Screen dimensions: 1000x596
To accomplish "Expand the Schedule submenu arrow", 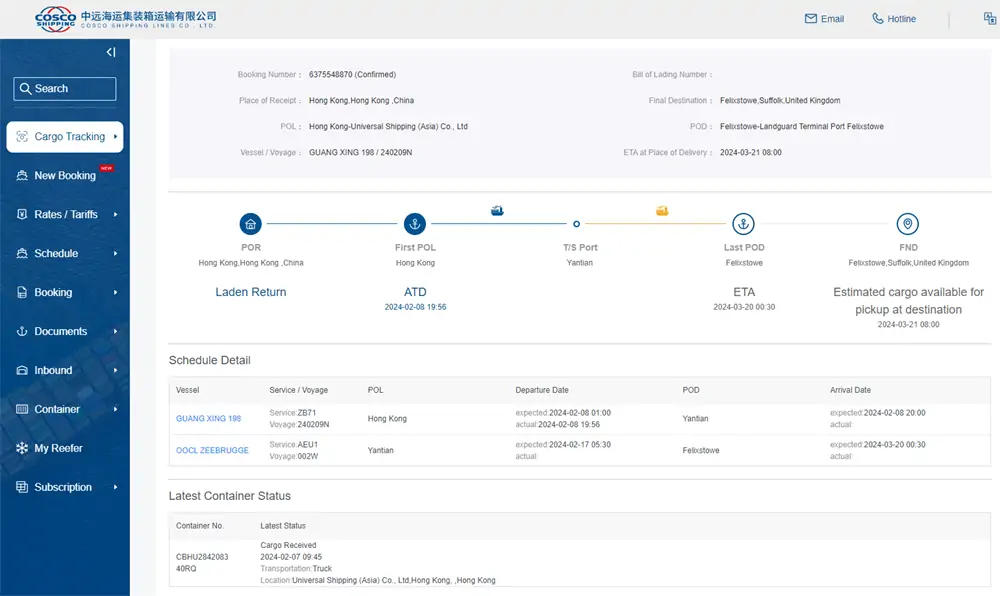I will [x=115, y=253].
